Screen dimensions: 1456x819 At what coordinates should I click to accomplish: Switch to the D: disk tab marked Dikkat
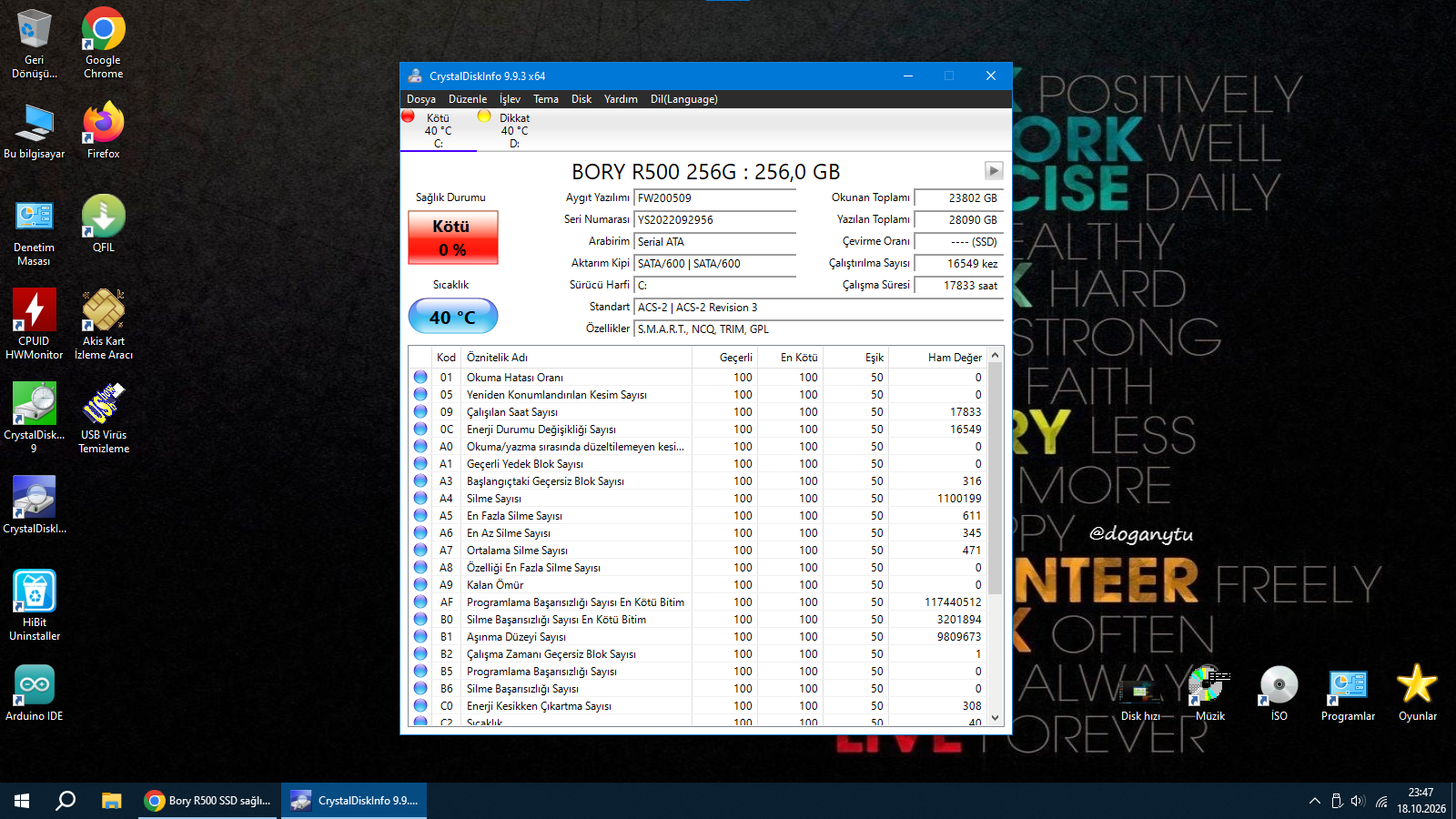[x=514, y=130]
